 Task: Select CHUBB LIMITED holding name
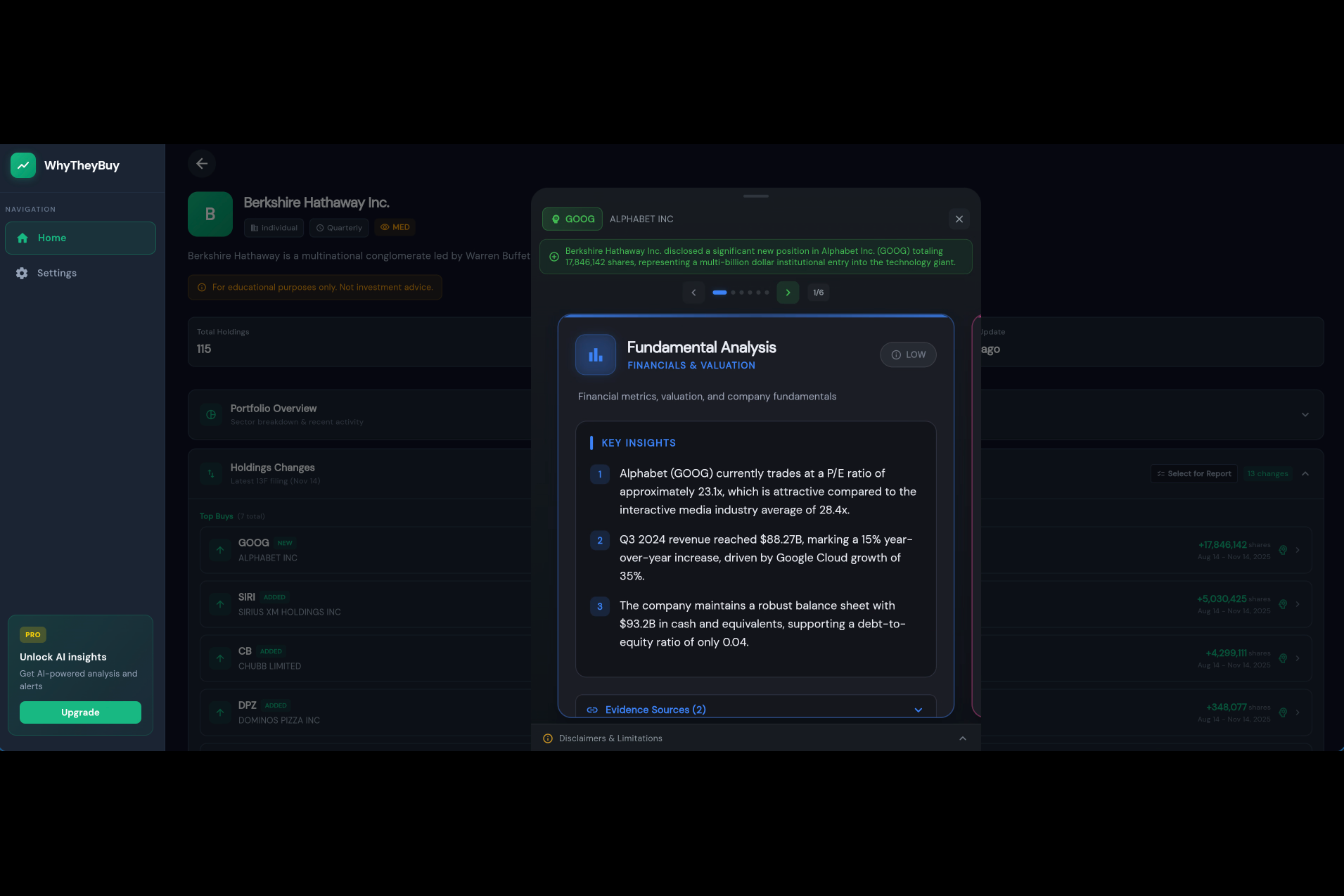tap(270, 666)
